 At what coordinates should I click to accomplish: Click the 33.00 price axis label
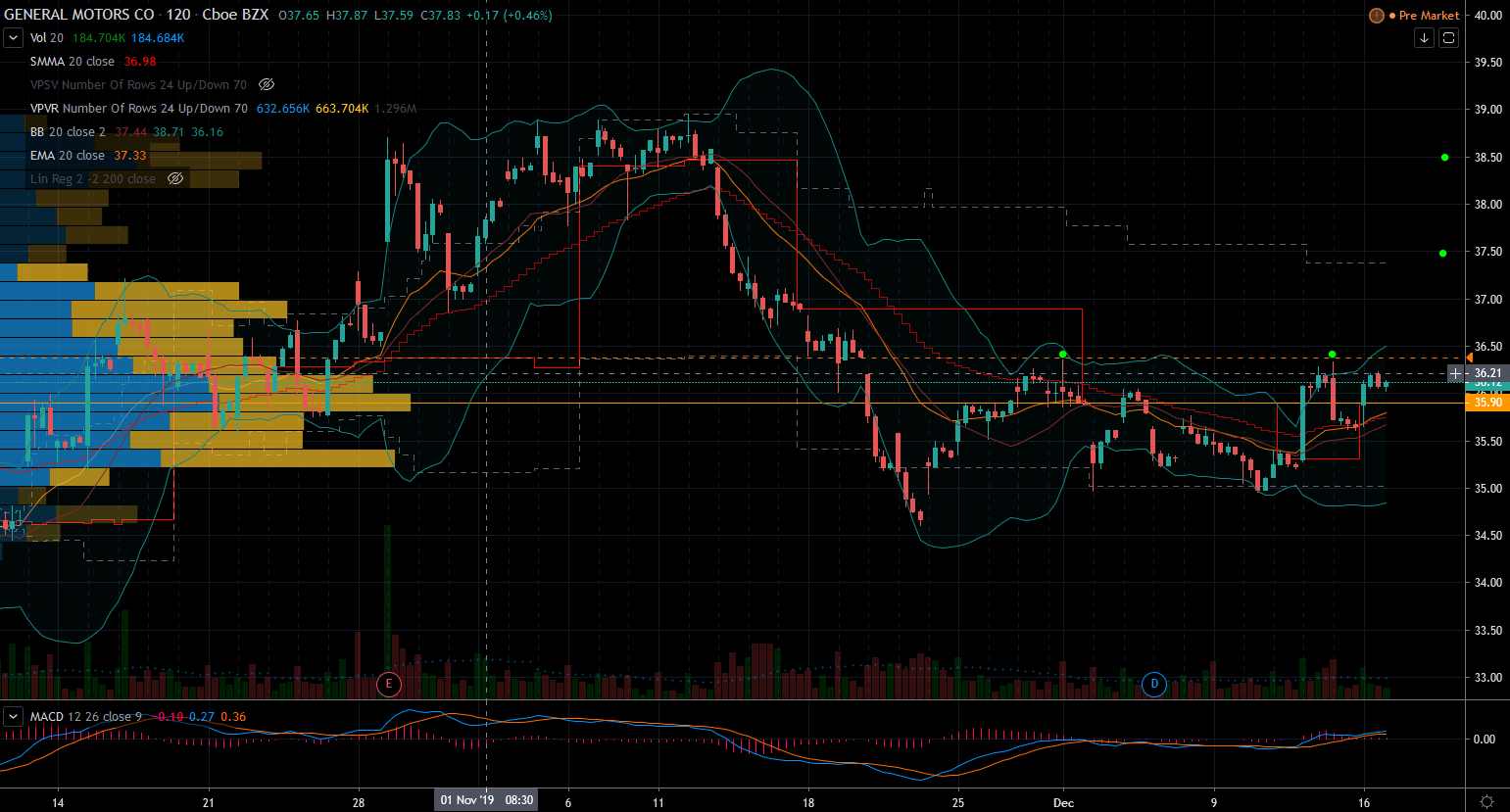[x=1488, y=678]
